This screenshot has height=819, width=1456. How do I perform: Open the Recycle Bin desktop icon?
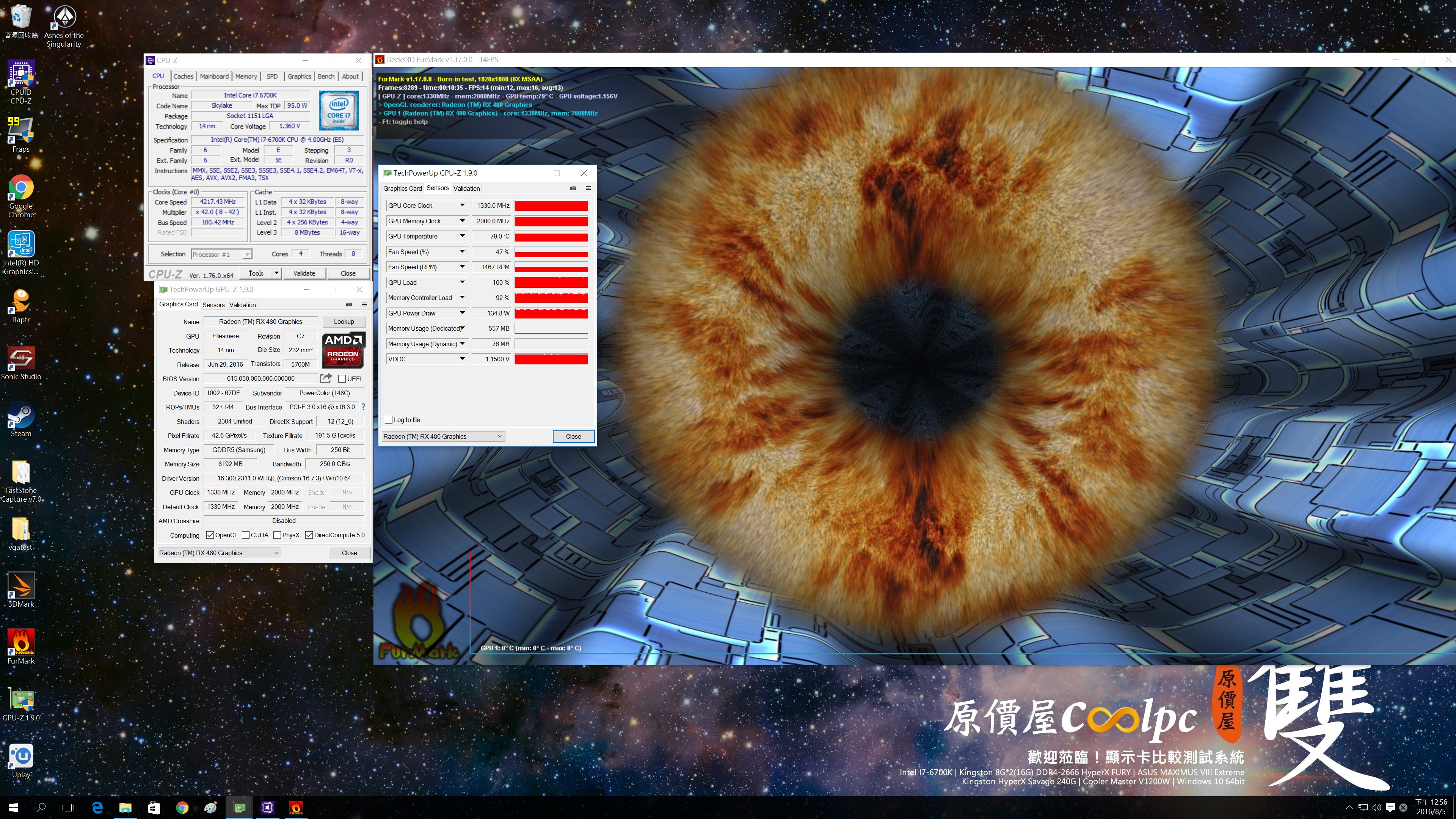21,22
